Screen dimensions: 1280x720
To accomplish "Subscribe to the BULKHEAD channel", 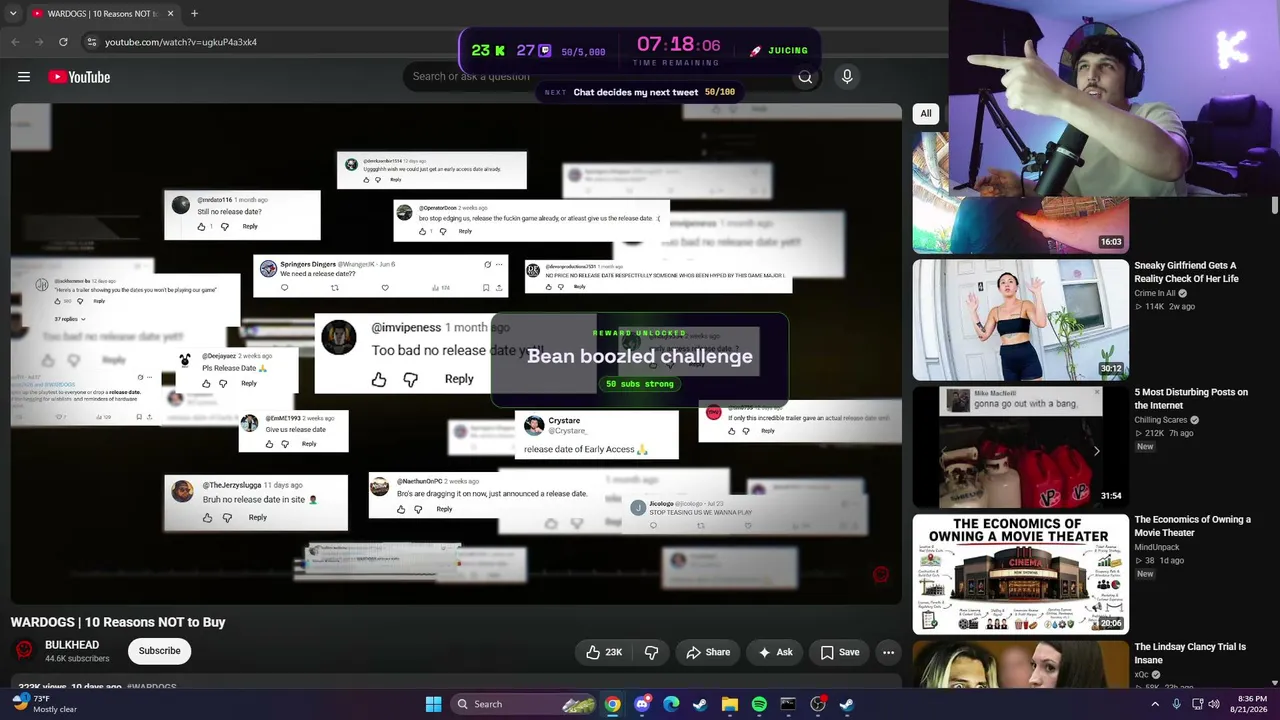I will coord(159,651).
